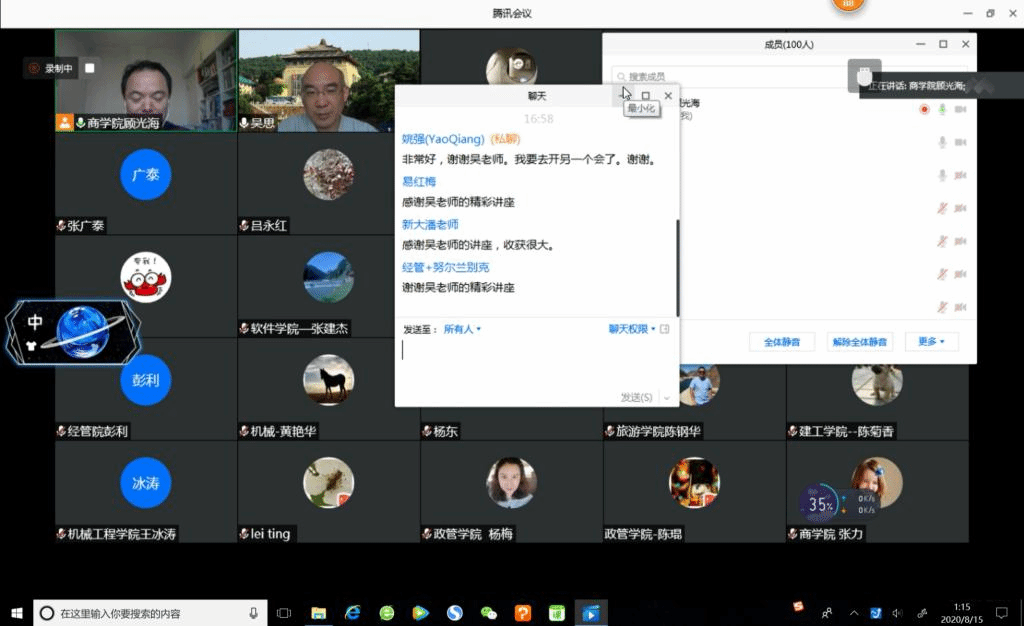Viewport: 1024px width, 626px height.
Task: Click sender name 易红梅 in the chat
Action: coord(419,181)
